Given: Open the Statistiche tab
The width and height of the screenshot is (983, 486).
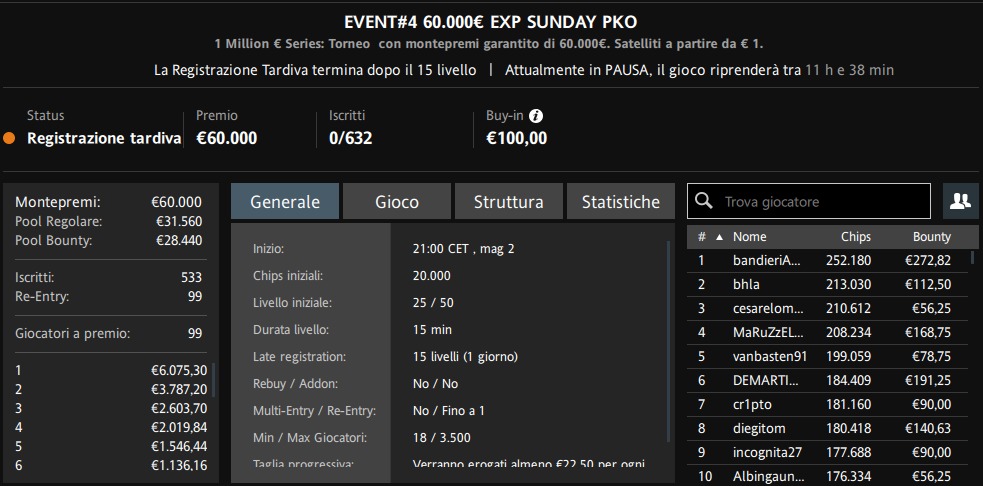Looking at the screenshot, I should (x=621, y=201).
